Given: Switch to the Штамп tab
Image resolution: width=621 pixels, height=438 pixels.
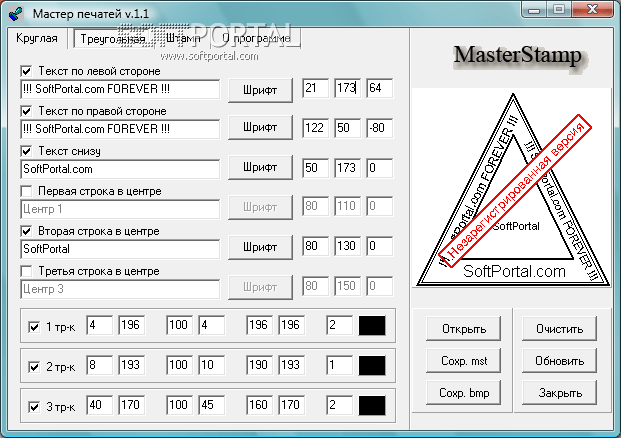Looking at the screenshot, I should (183, 38).
